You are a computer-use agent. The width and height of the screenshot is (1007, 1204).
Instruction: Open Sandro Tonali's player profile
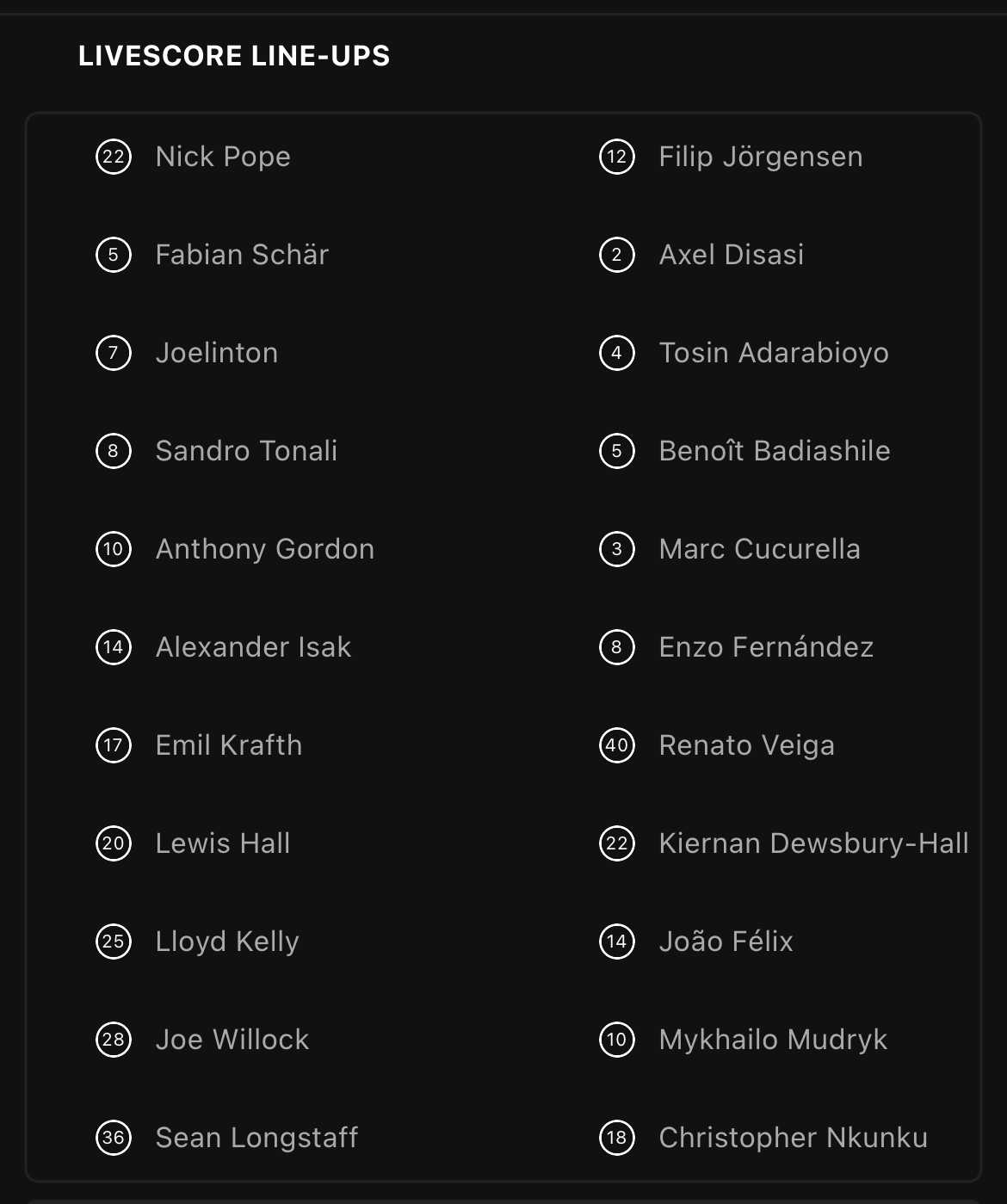coord(247,451)
